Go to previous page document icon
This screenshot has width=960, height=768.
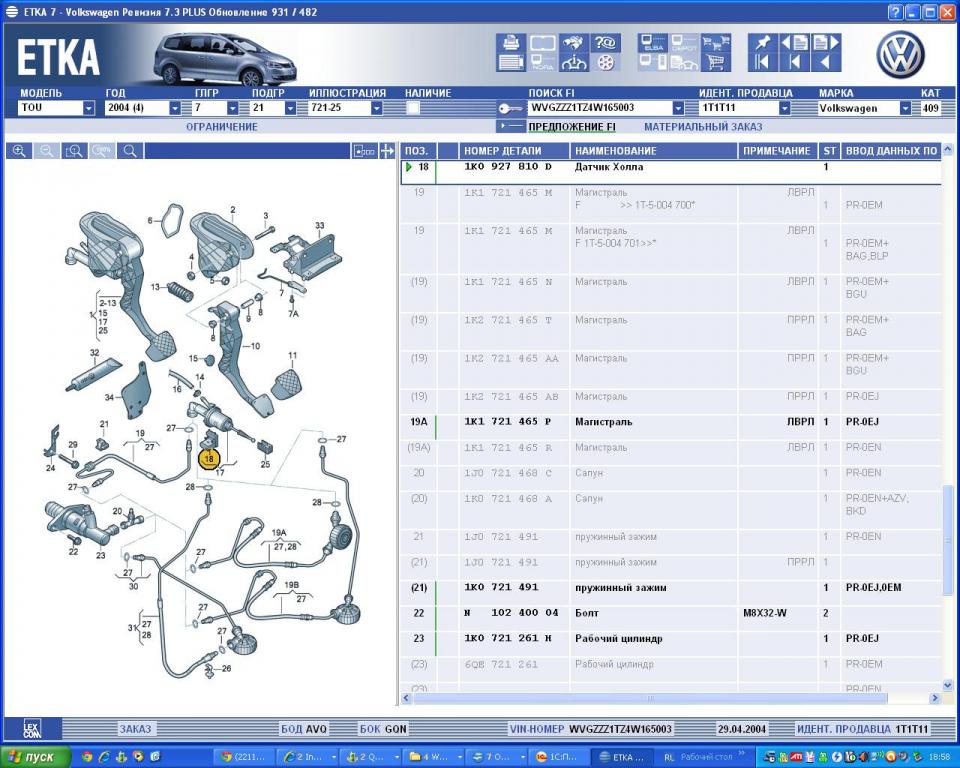795,42
